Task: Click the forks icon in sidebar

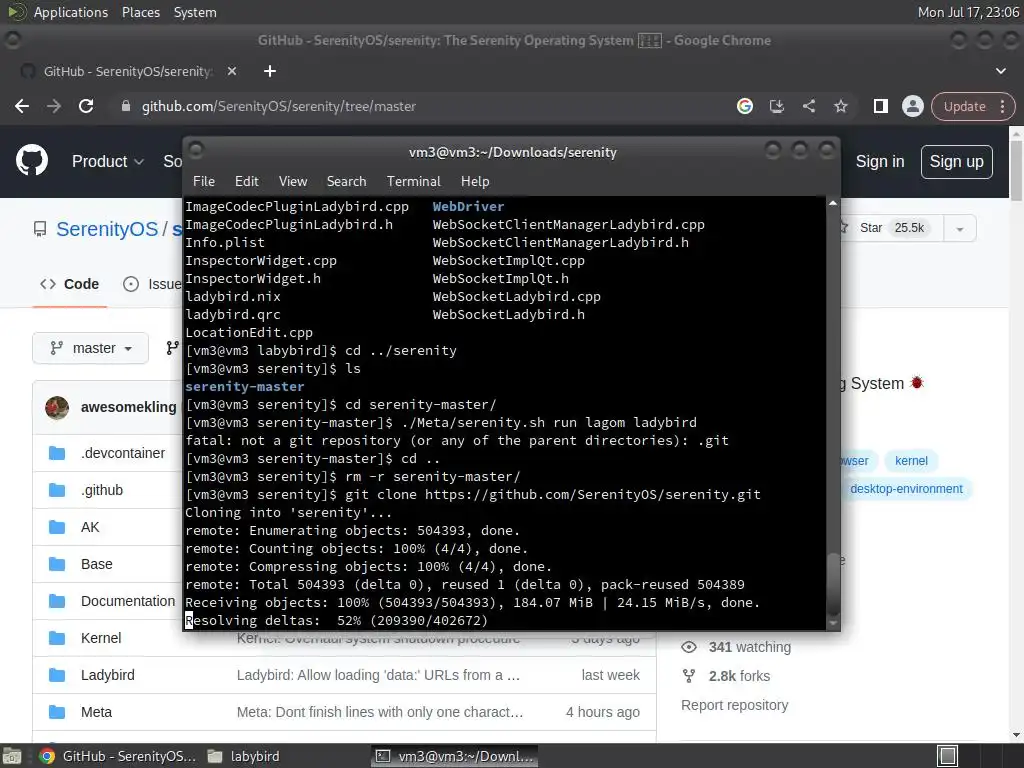Action: pos(689,676)
